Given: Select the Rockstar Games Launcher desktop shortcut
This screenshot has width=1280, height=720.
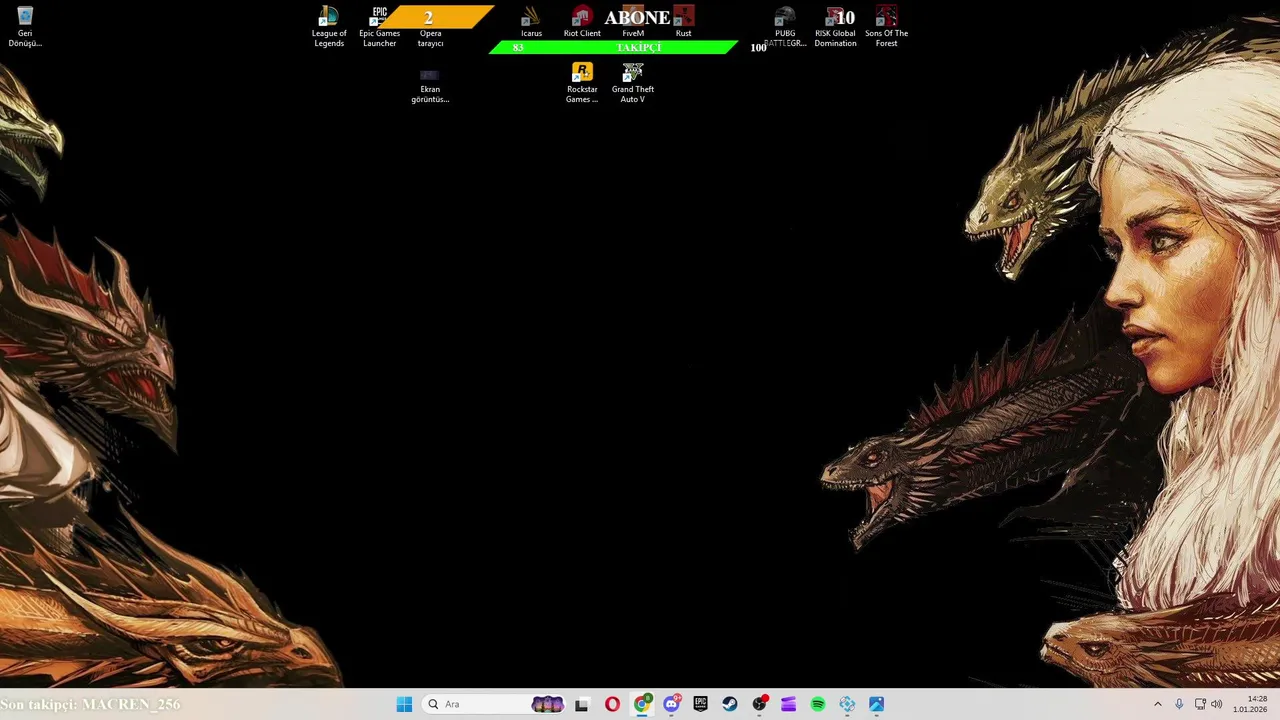Looking at the screenshot, I should tap(582, 83).
